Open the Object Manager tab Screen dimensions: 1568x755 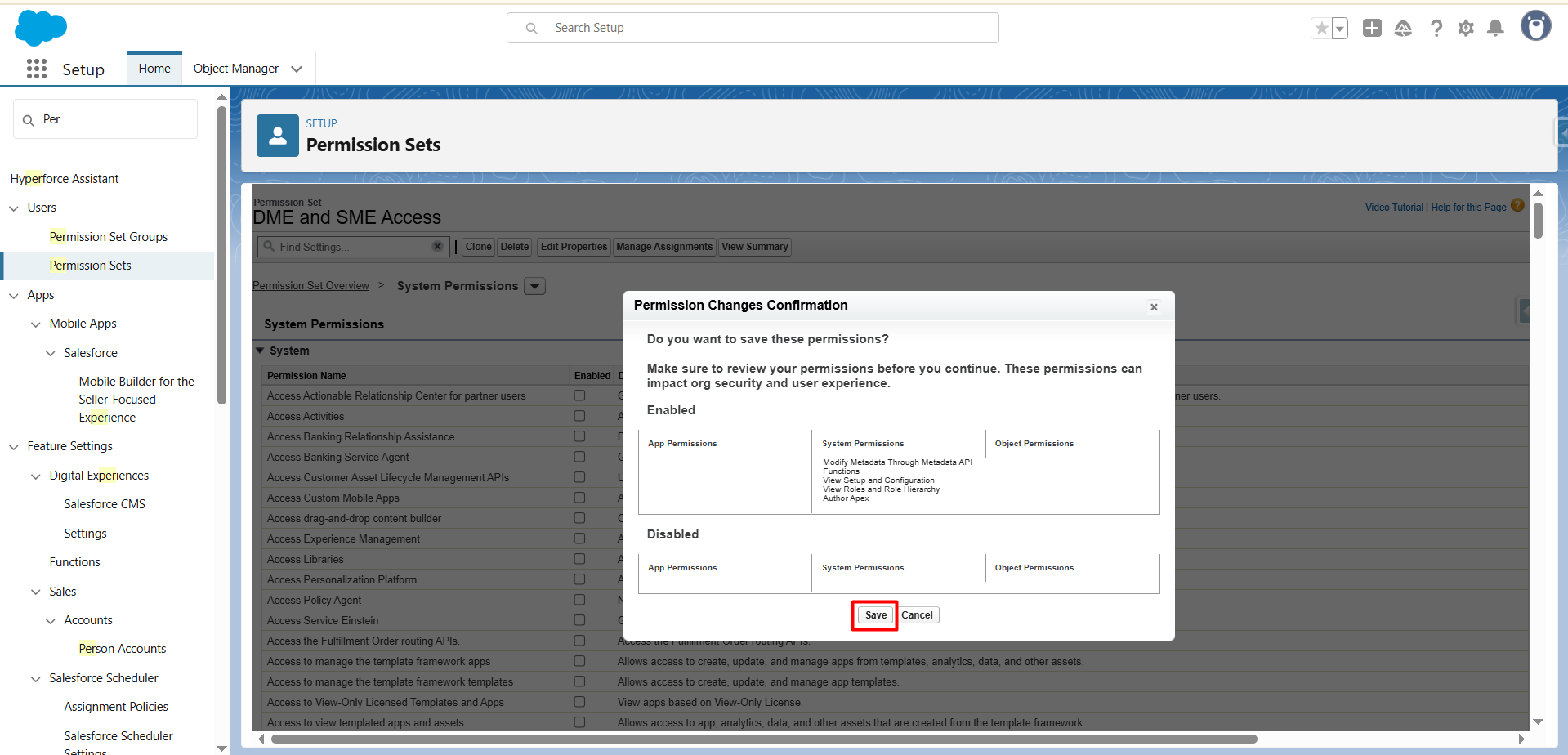point(236,69)
